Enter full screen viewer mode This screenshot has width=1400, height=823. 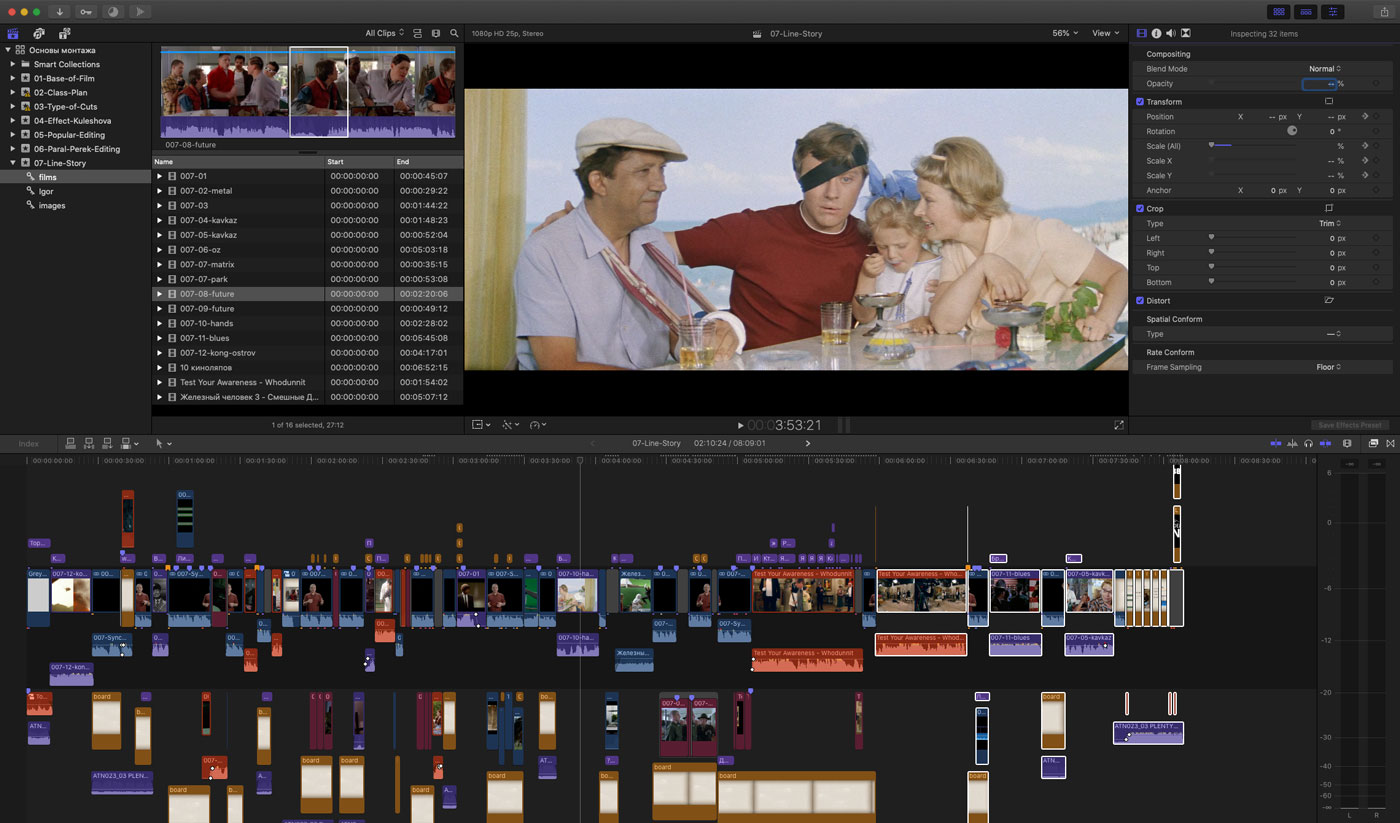coord(1118,425)
